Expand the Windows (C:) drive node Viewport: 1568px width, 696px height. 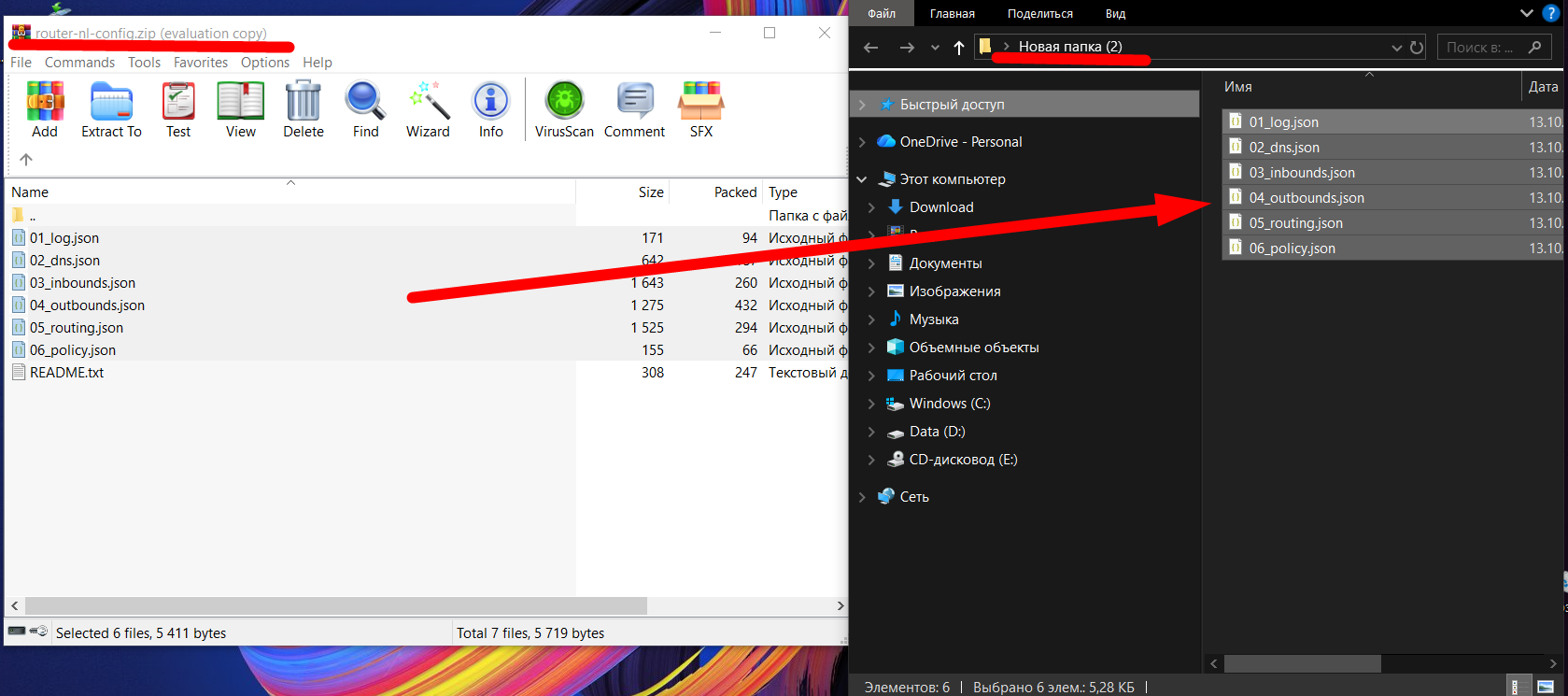click(871, 404)
